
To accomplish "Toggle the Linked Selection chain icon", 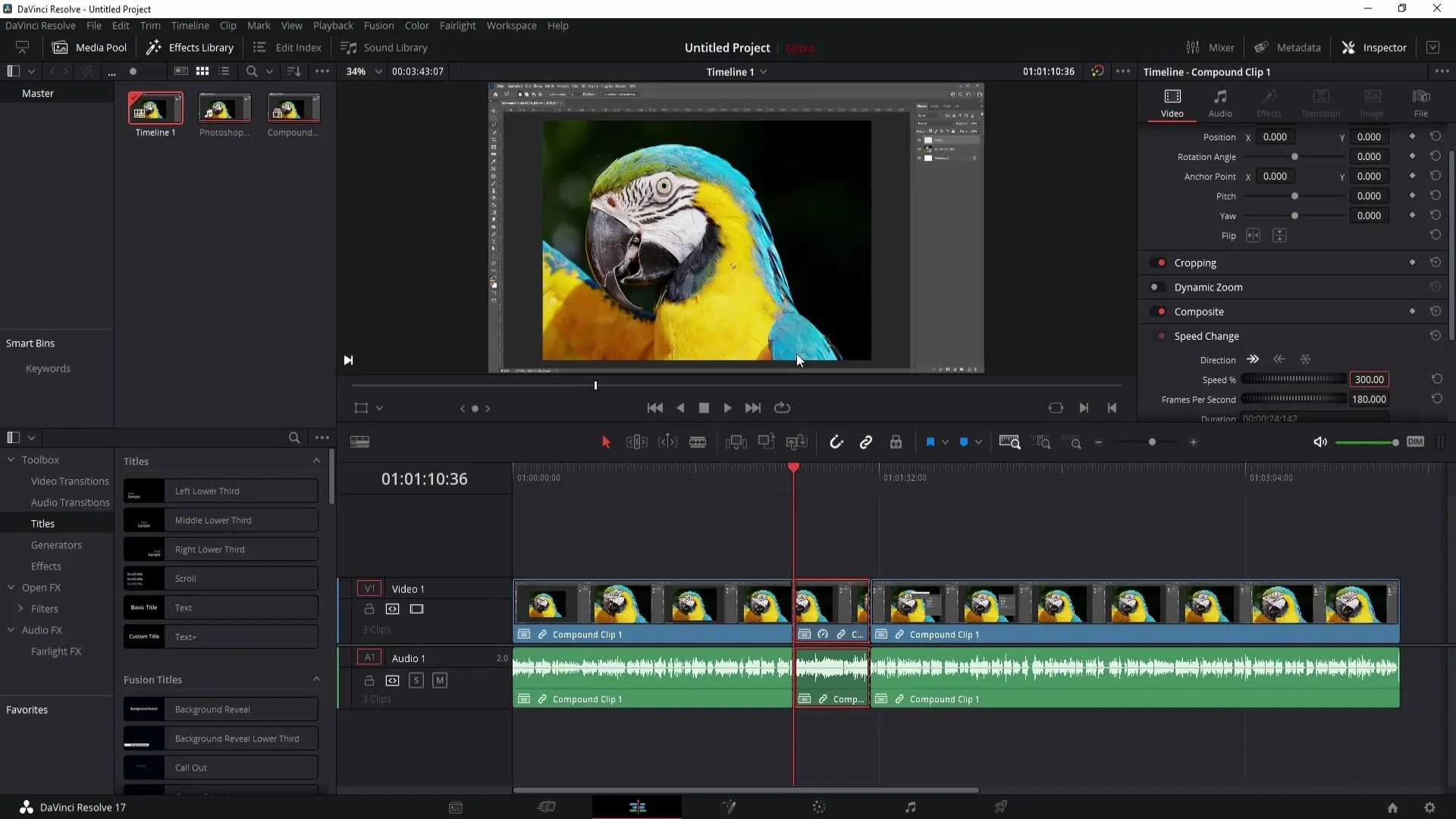I will (x=866, y=442).
